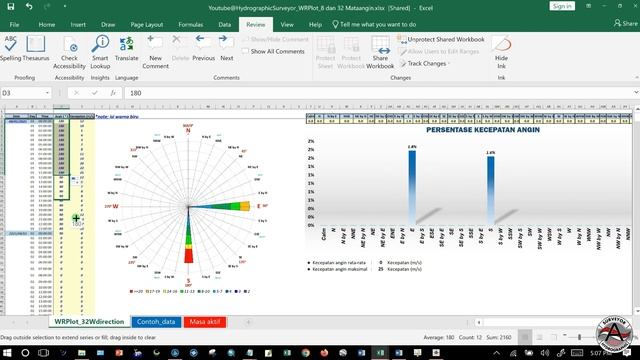Click the Auto Fill Options button
Viewport: 640px width, 360px height.
point(75,180)
